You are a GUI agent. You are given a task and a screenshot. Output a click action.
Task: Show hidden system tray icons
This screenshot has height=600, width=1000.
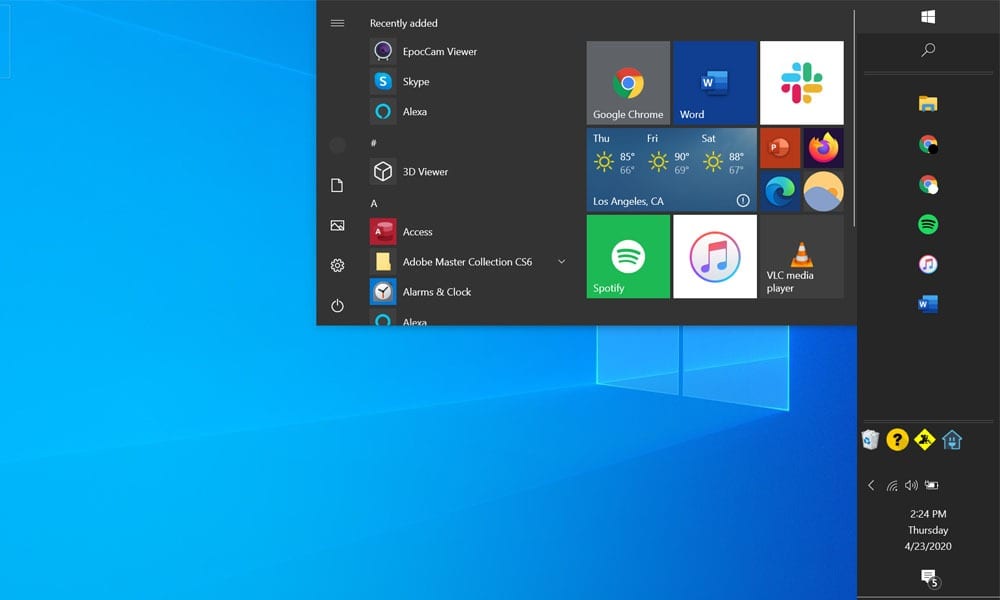click(x=871, y=485)
